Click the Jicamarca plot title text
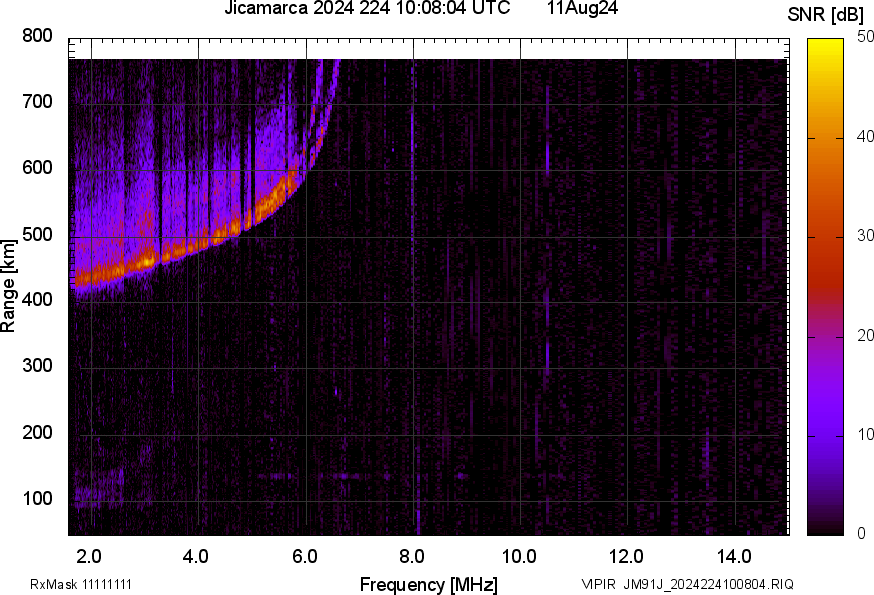Screen dimensions: 874x595 coord(373,9)
